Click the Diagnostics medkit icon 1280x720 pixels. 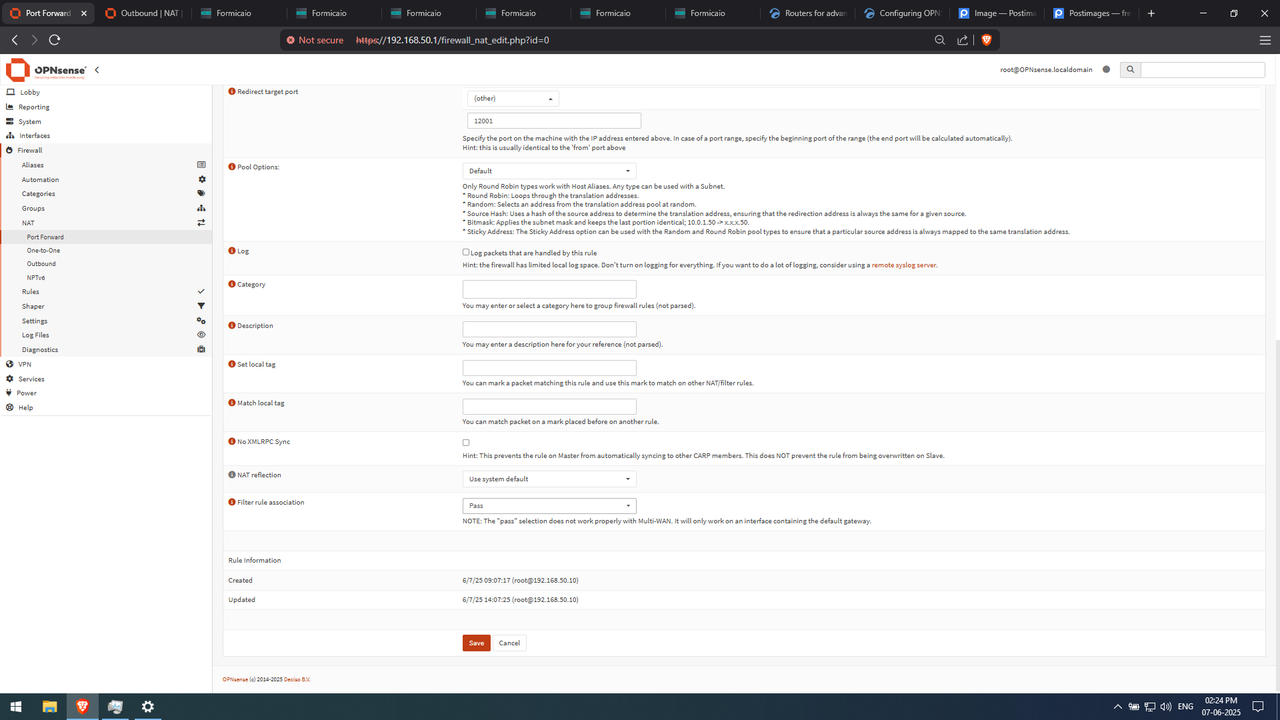coord(201,350)
